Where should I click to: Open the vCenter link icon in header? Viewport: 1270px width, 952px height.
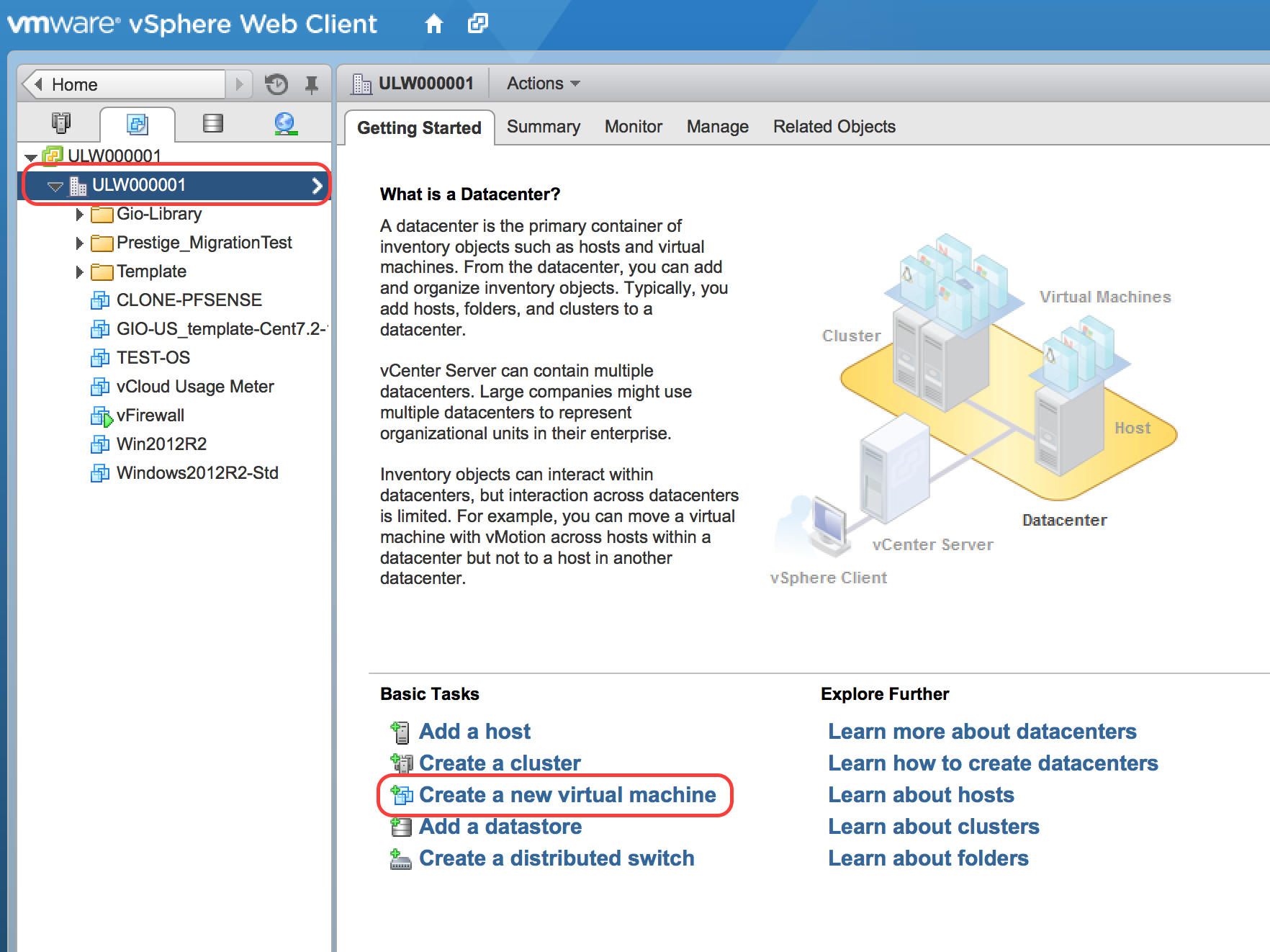click(477, 24)
